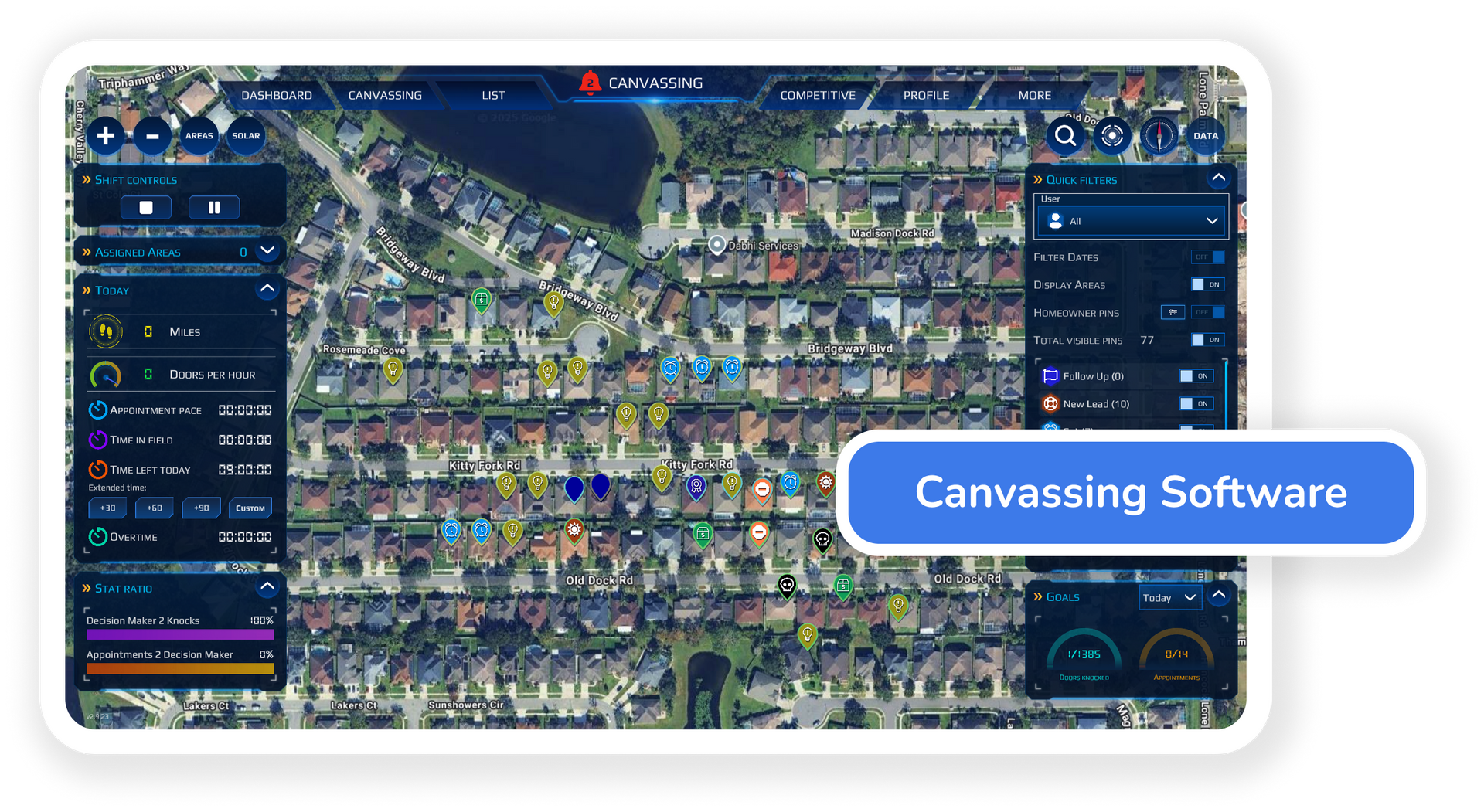Screen dimensions: 1484x812
Task: Open the Today dropdown in the Goals panel
Action: tap(1169, 597)
